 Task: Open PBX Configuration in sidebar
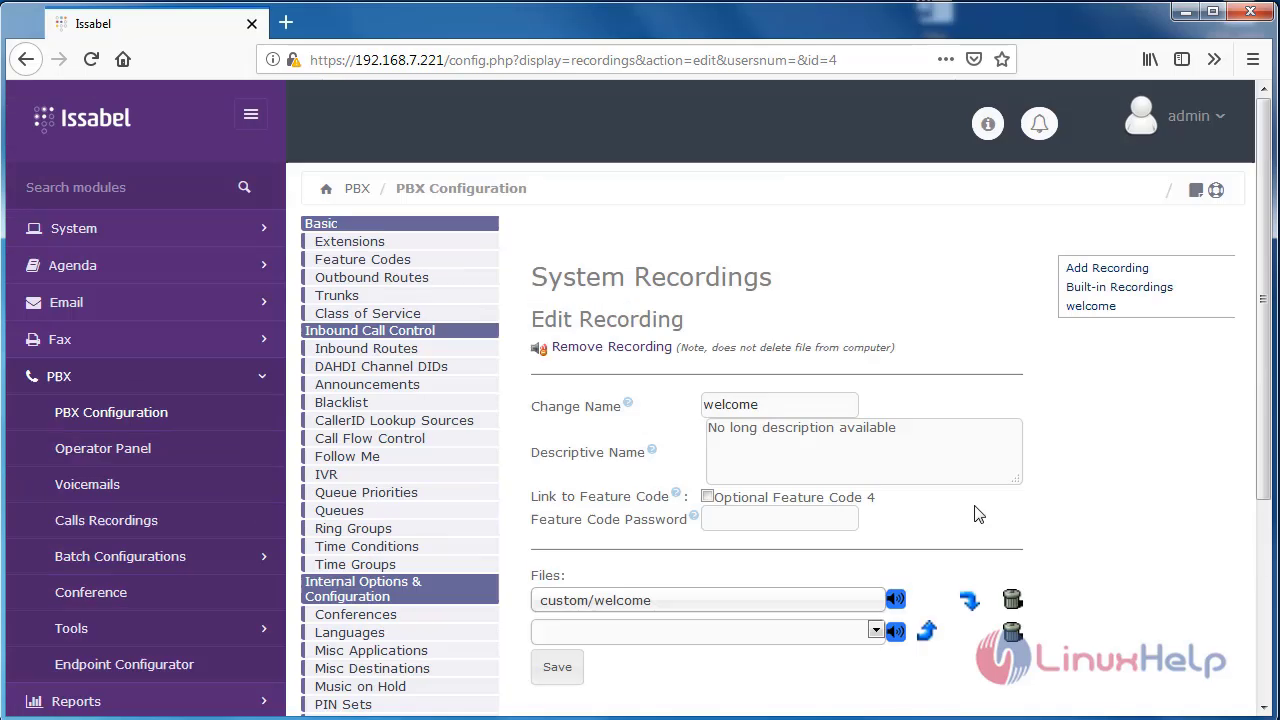tap(111, 412)
